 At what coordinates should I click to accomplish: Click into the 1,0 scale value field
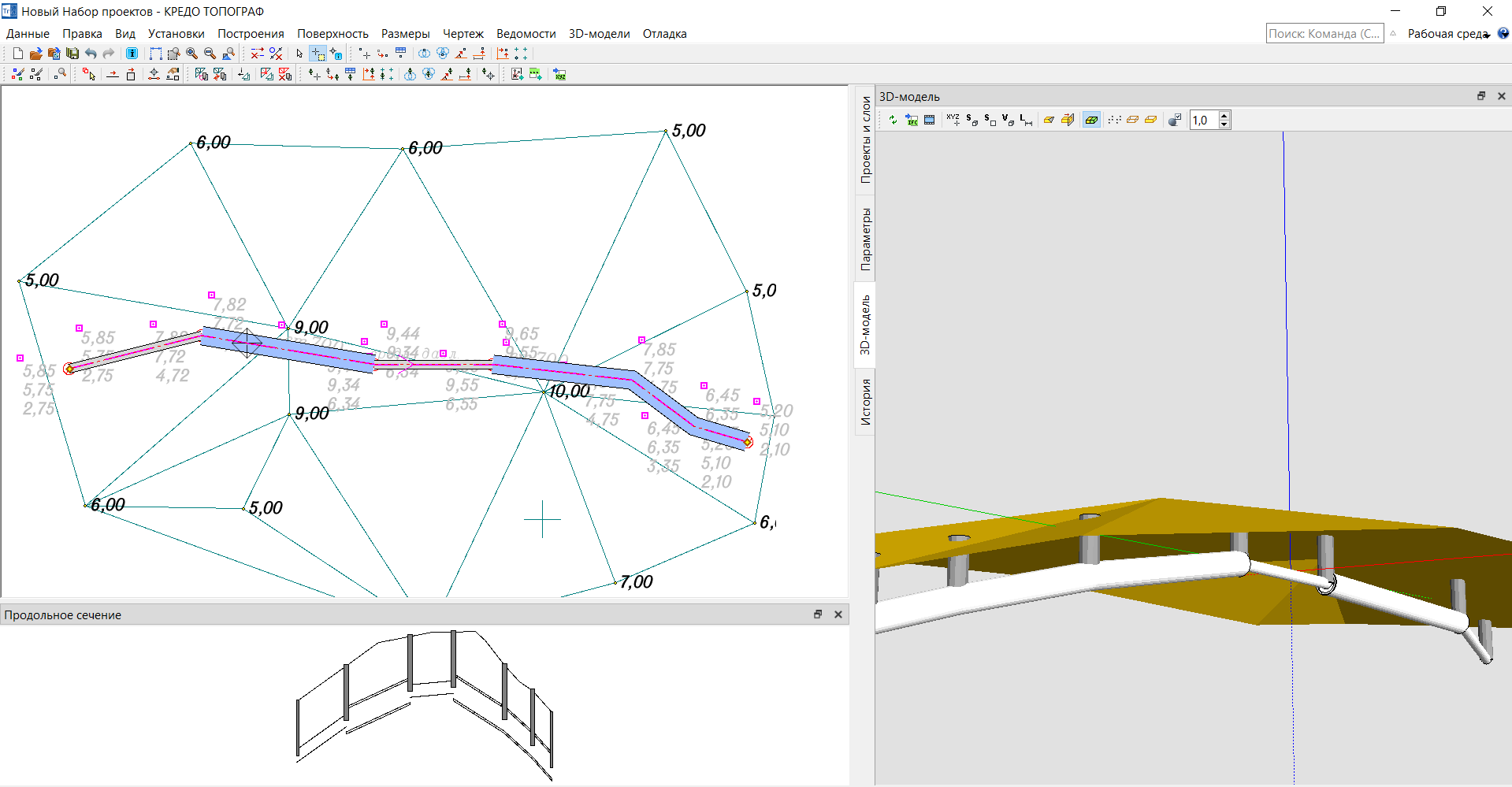(1204, 120)
